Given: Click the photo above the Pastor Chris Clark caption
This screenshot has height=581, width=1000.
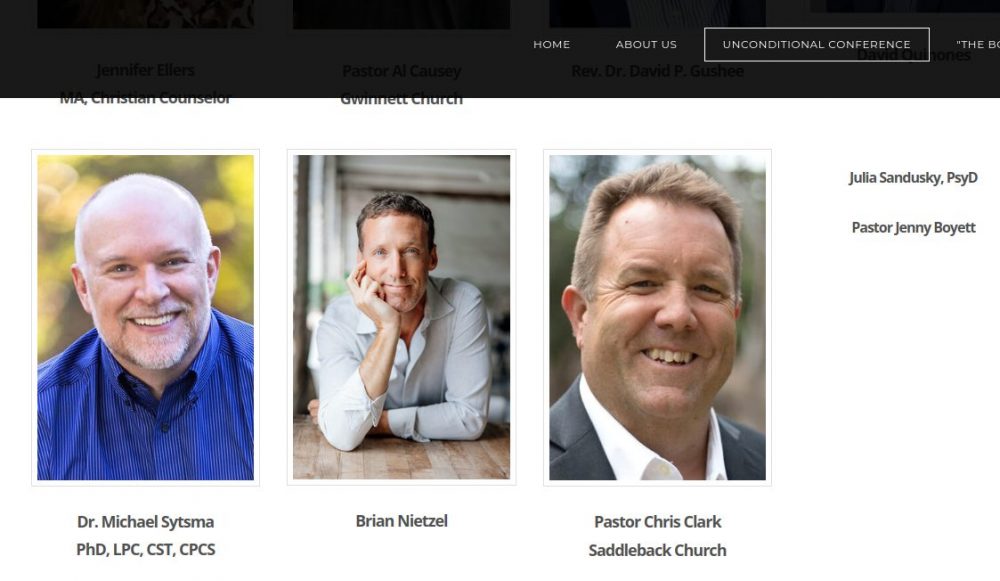Looking at the screenshot, I should coord(658,318).
